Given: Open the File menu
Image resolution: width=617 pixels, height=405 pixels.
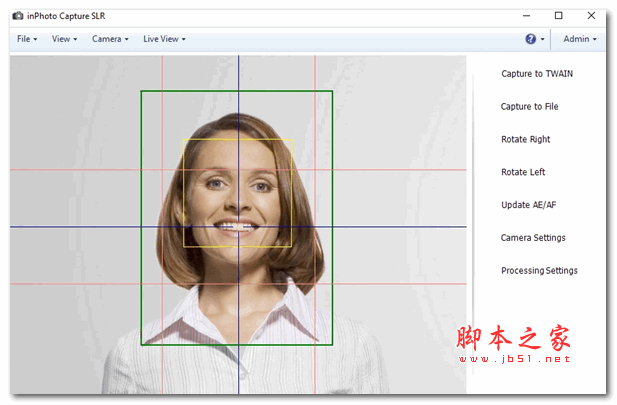Looking at the screenshot, I should click(x=27, y=39).
